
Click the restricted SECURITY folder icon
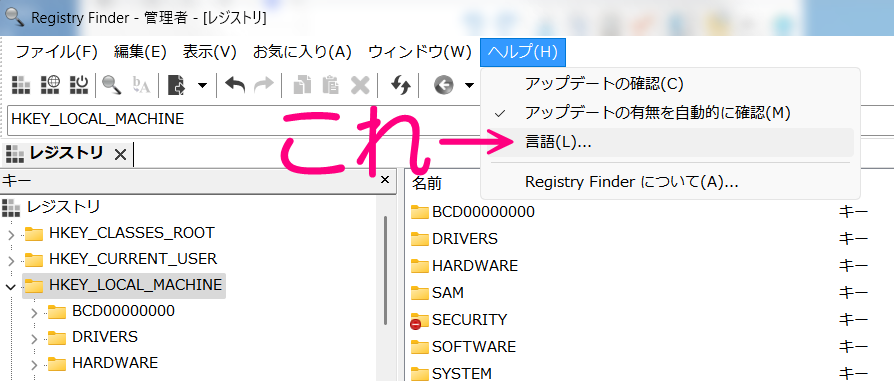[x=419, y=321]
